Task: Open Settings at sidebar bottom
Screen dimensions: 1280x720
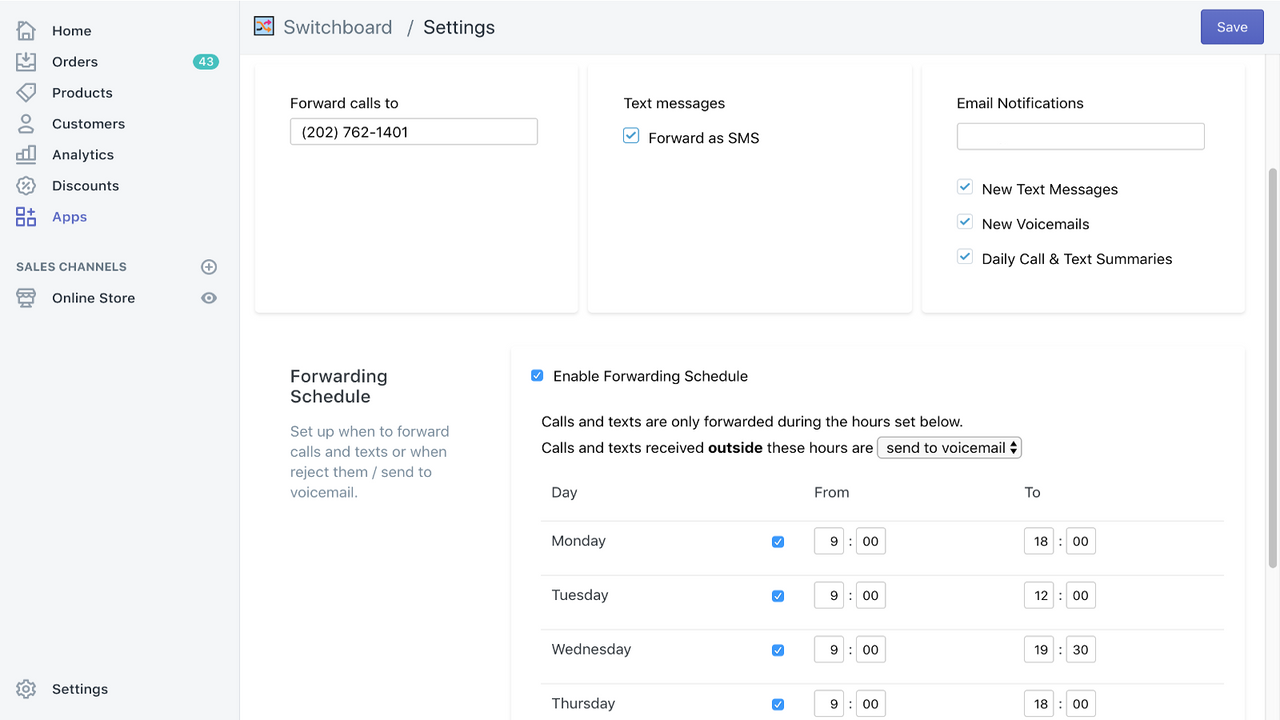Action: click(x=80, y=689)
